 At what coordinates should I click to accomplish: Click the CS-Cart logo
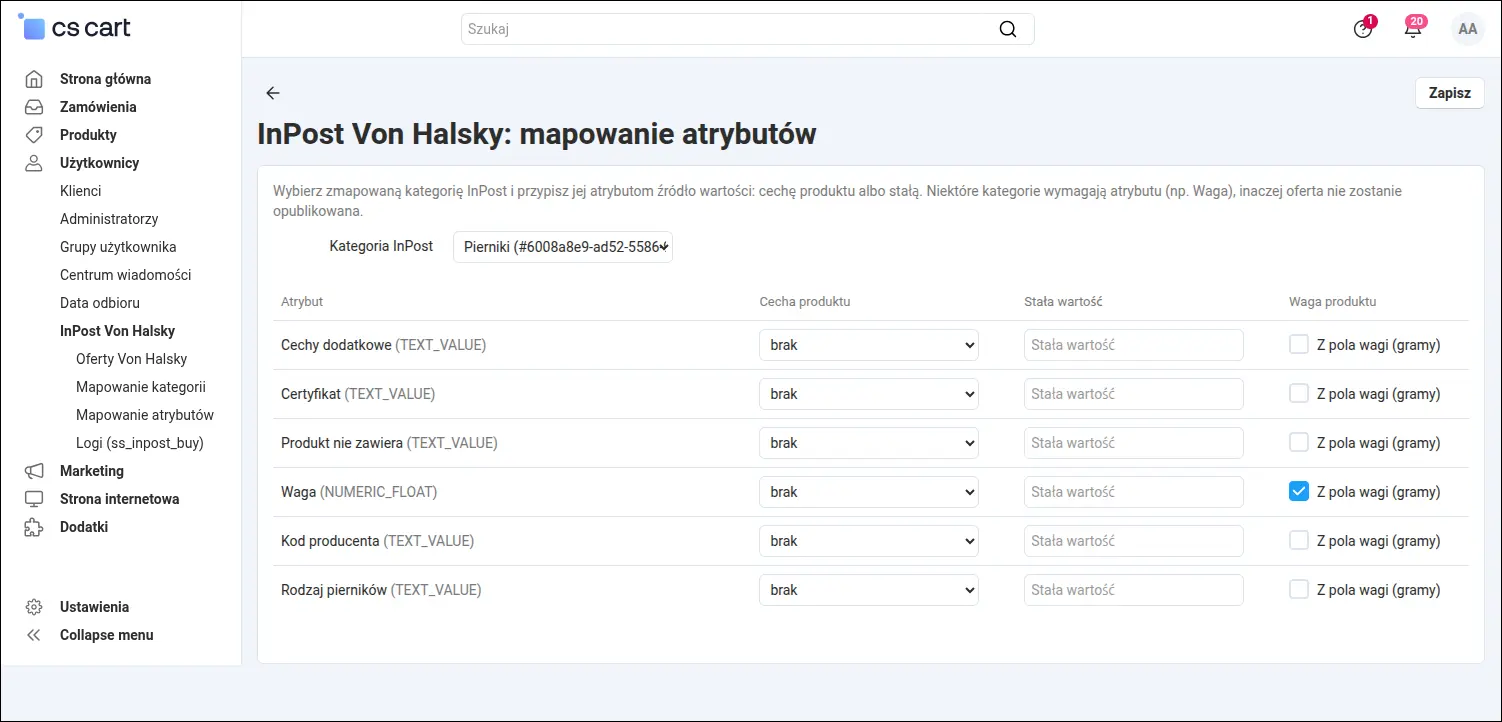coord(75,28)
